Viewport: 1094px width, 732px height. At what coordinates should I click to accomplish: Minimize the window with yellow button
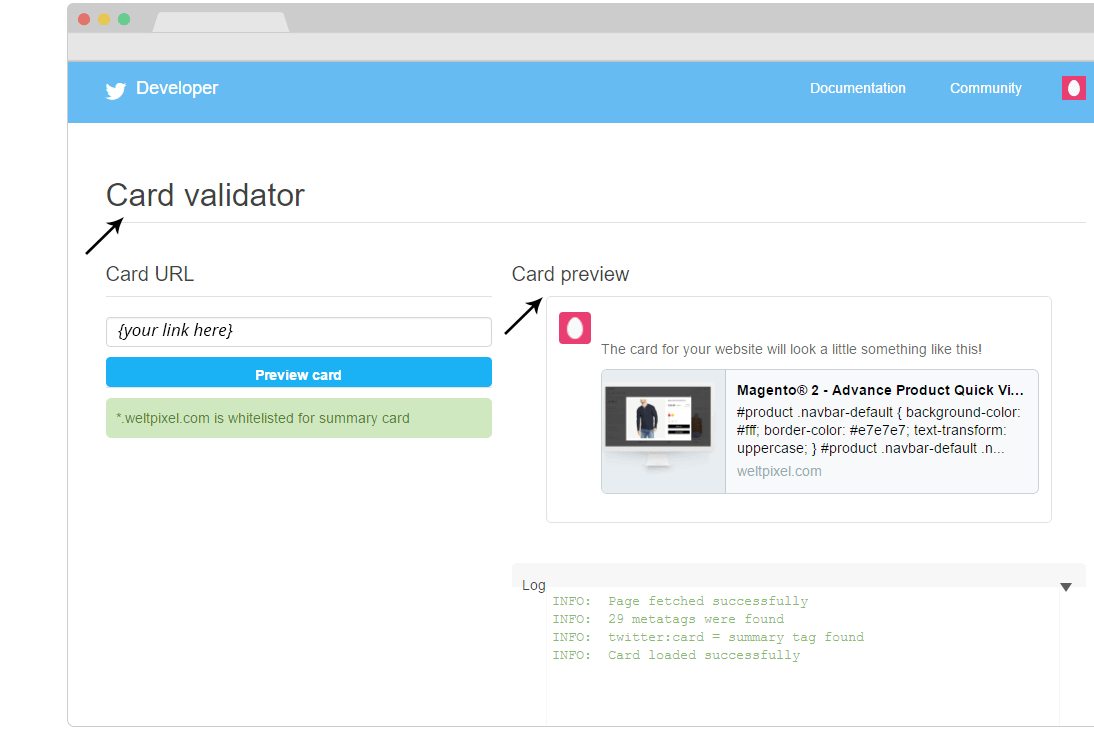pyautogui.click(x=104, y=19)
